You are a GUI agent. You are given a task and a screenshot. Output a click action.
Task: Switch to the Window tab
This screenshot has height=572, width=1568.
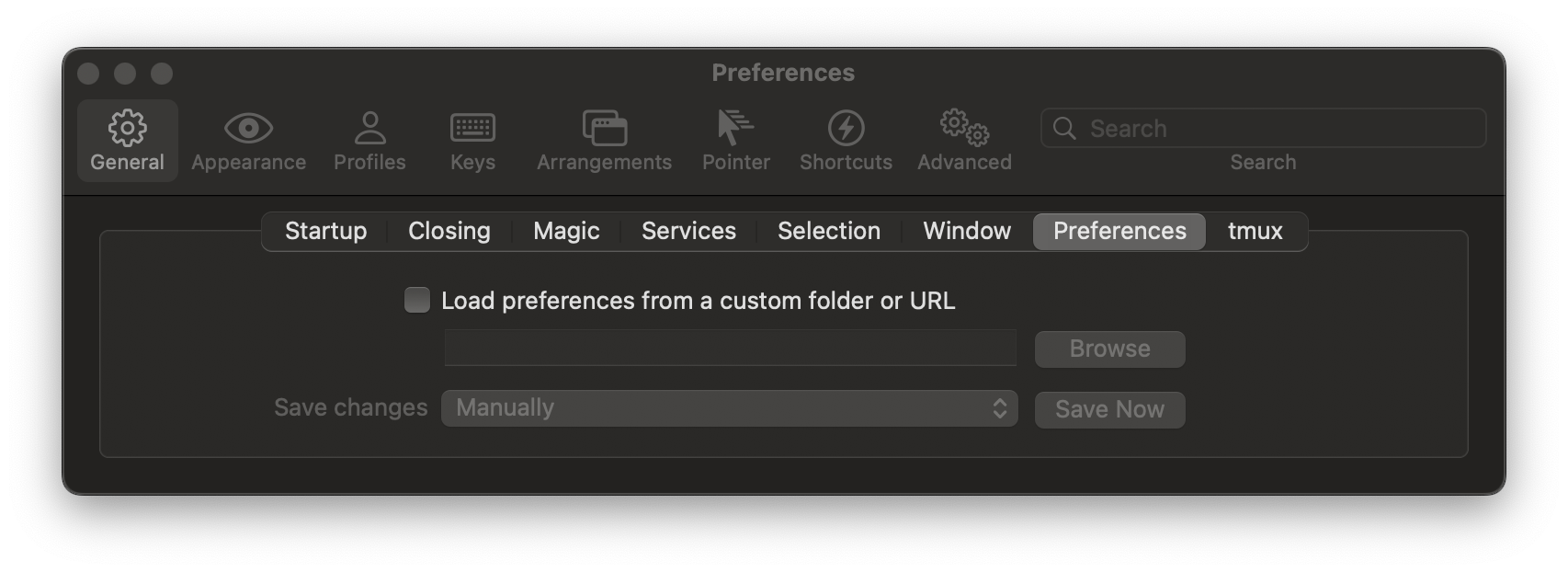966,231
